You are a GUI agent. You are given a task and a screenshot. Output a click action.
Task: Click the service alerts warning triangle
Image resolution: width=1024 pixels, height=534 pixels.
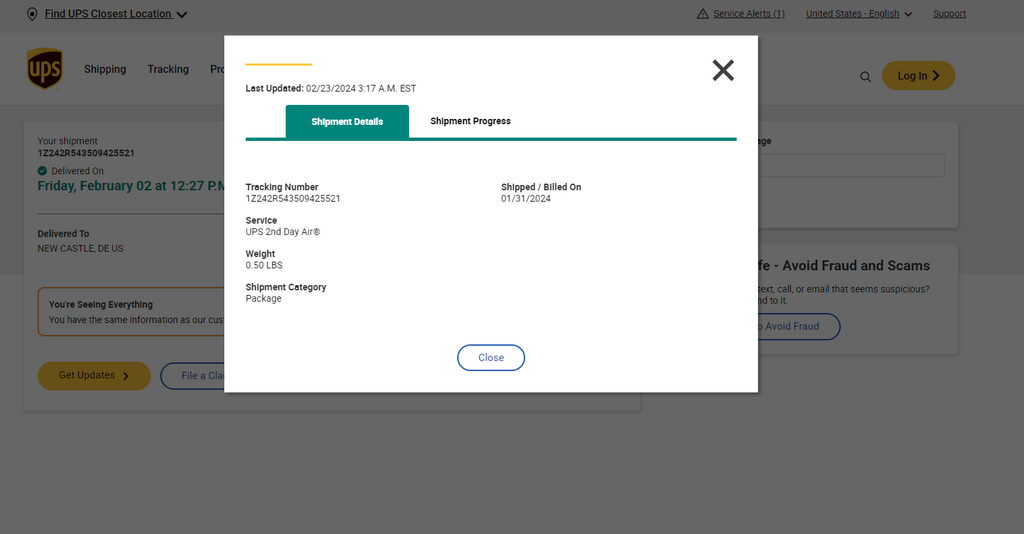click(x=703, y=14)
